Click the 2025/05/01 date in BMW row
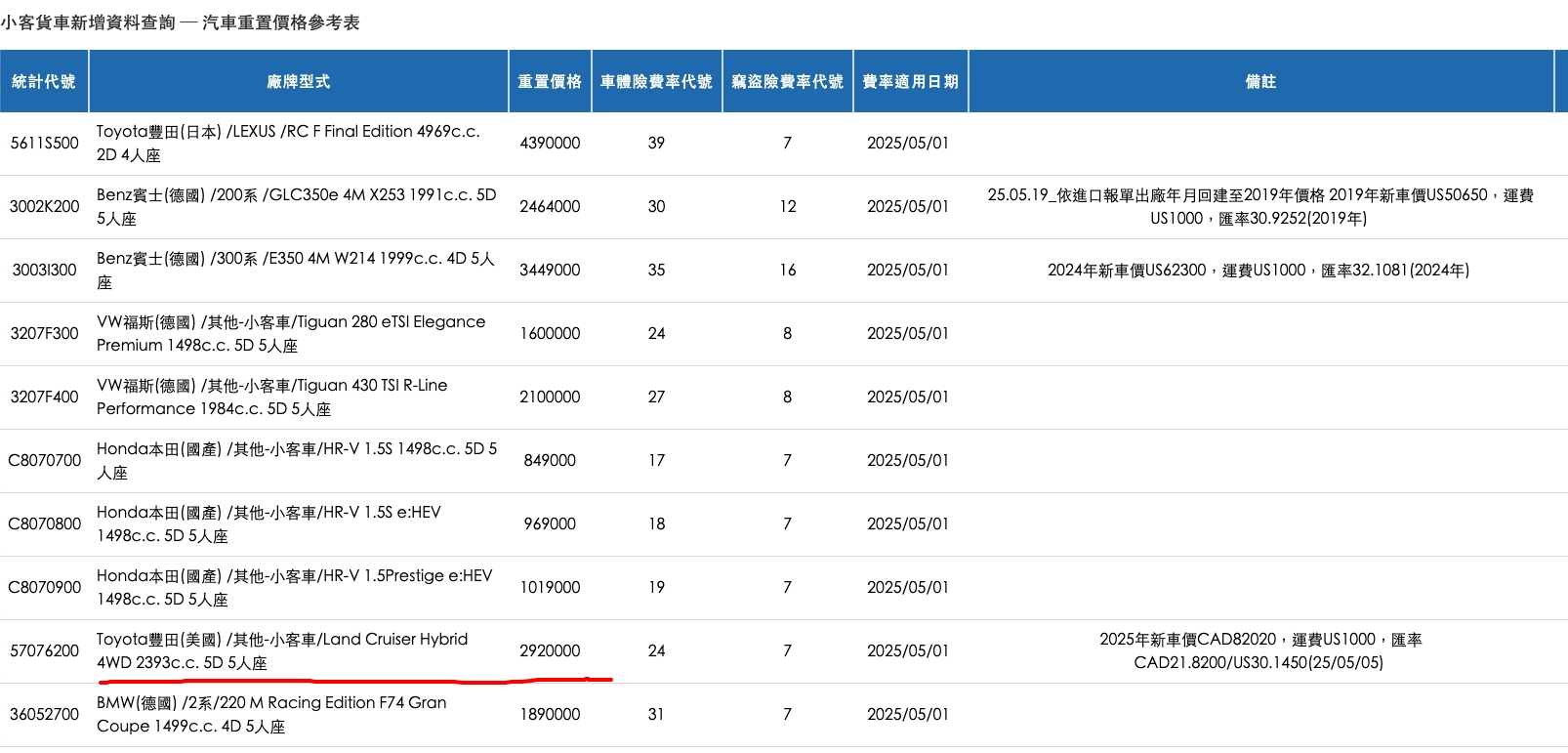1568x753 pixels. 908,714
